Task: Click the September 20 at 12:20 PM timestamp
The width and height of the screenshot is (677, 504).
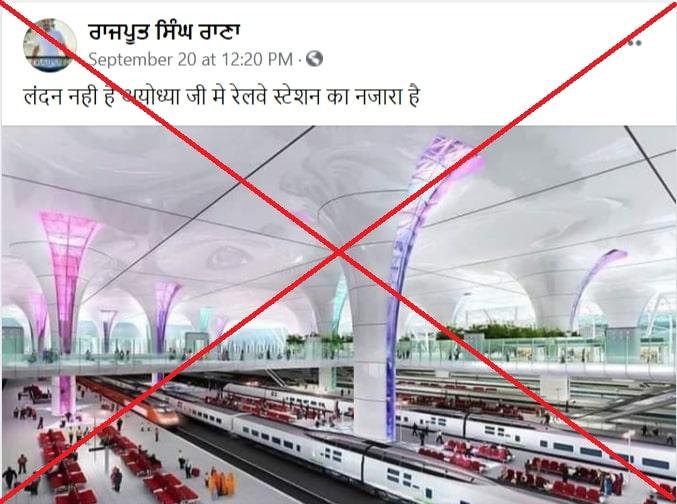Action: (190, 59)
